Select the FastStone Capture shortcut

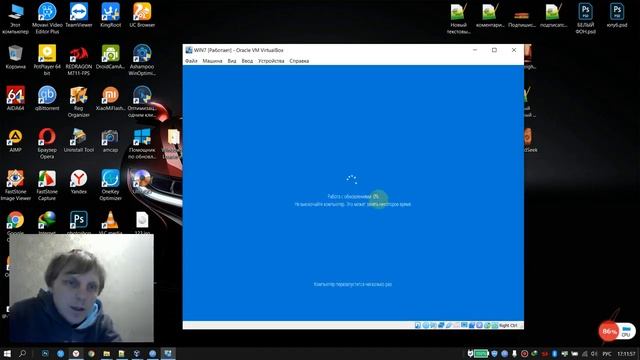tap(47, 185)
